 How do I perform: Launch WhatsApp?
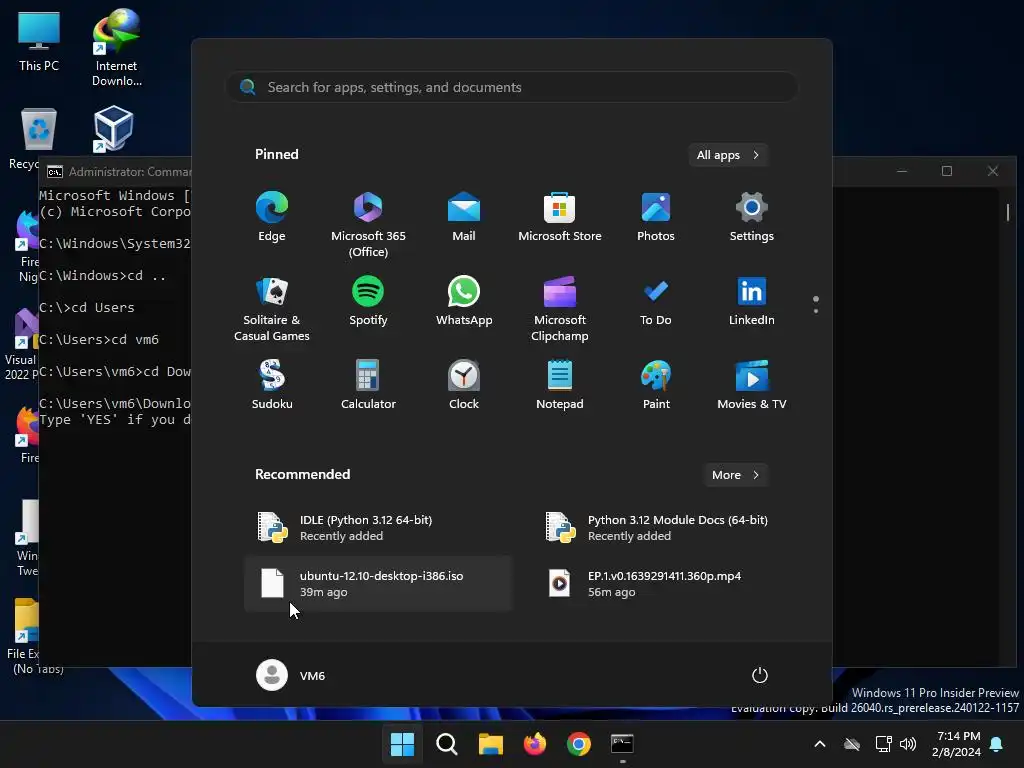pyautogui.click(x=464, y=301)
